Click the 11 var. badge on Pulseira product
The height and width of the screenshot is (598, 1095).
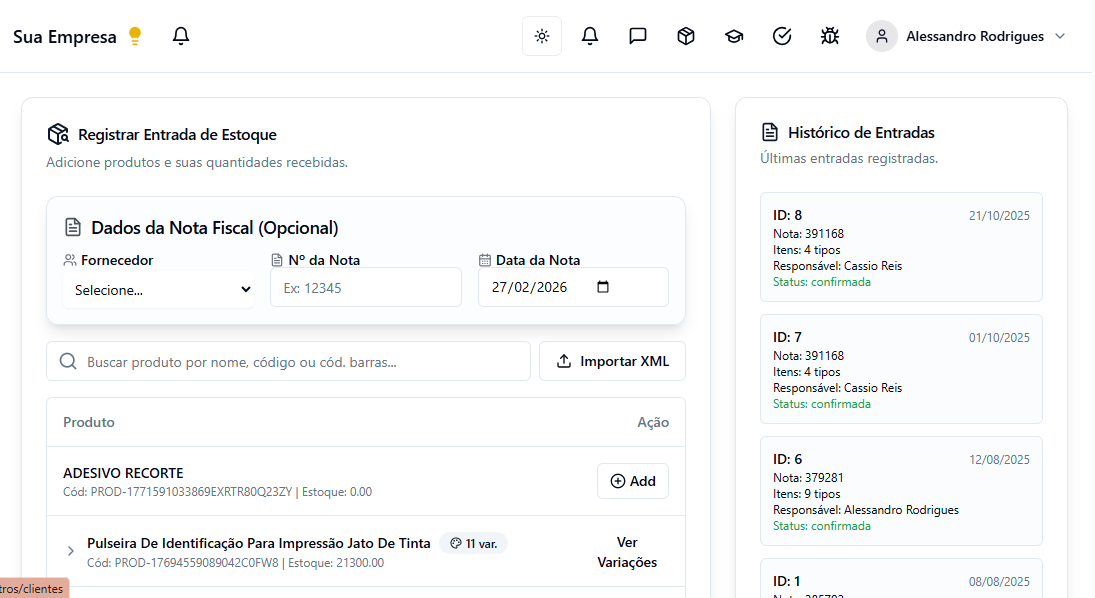tap(472, 542)
